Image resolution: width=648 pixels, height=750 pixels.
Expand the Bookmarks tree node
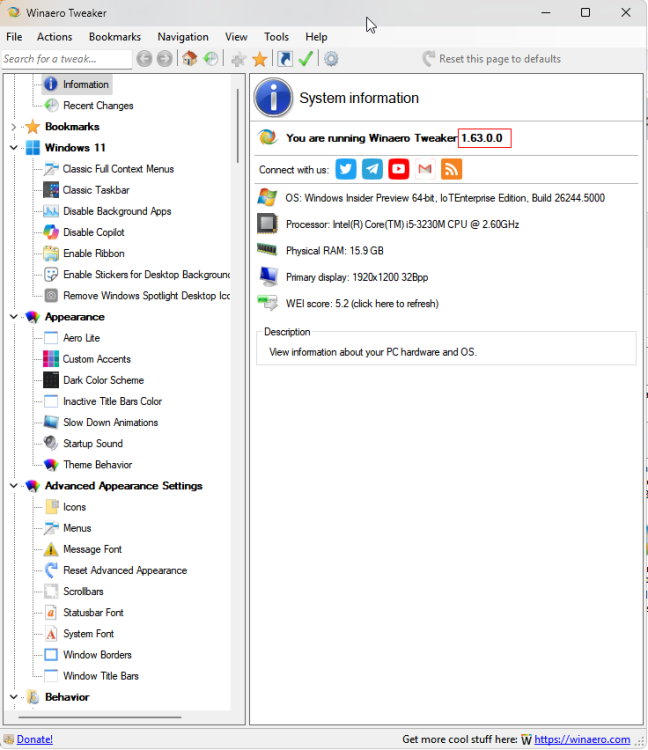coord(13,127)
